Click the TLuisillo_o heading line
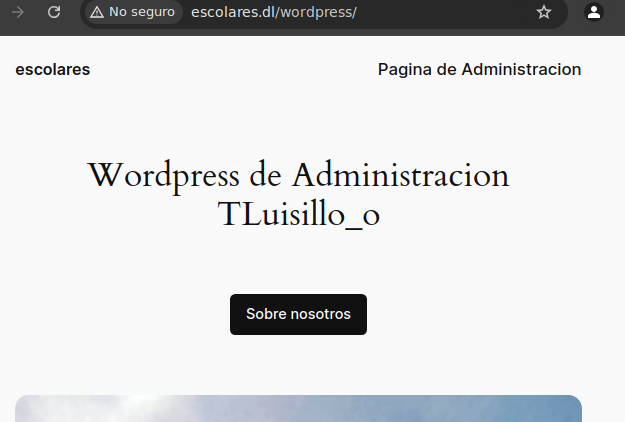 299,215
